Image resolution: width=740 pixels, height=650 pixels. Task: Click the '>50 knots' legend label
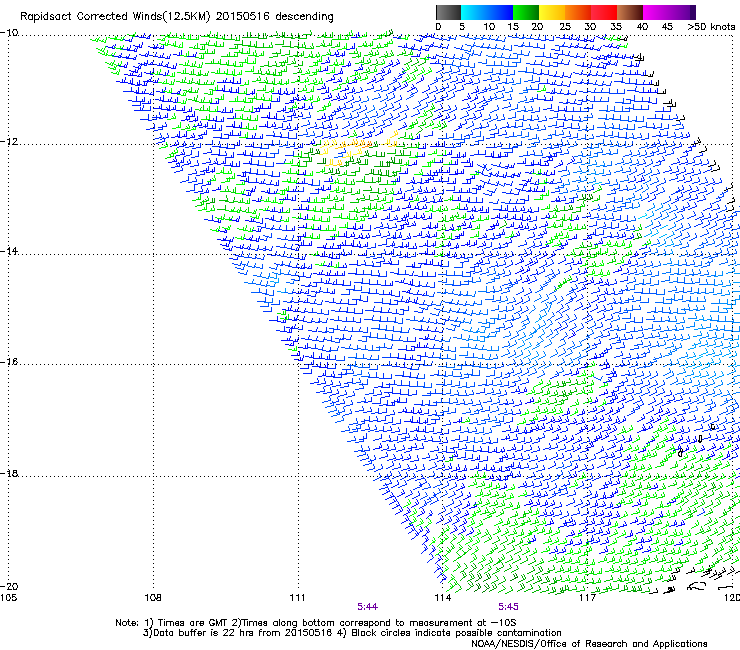711,27
